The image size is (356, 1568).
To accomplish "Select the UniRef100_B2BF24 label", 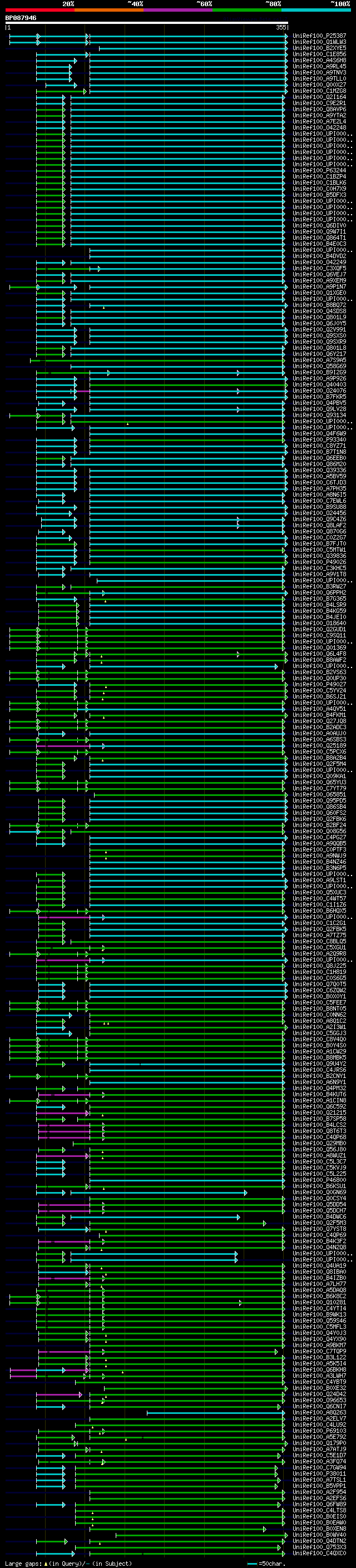I will (x=319, y=825).
